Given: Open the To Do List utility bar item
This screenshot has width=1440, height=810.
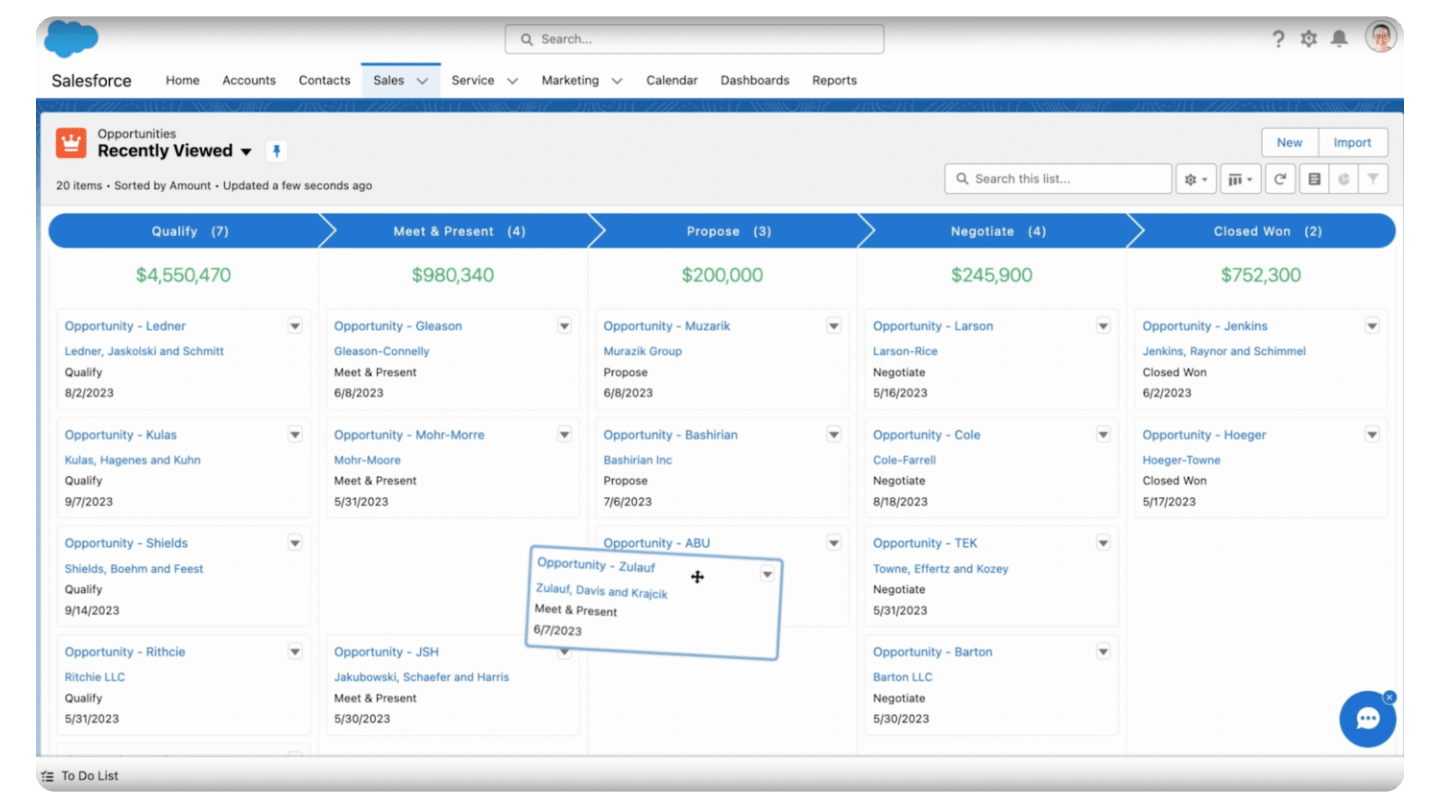Looking at the screenshot, I should coord(80,776).
